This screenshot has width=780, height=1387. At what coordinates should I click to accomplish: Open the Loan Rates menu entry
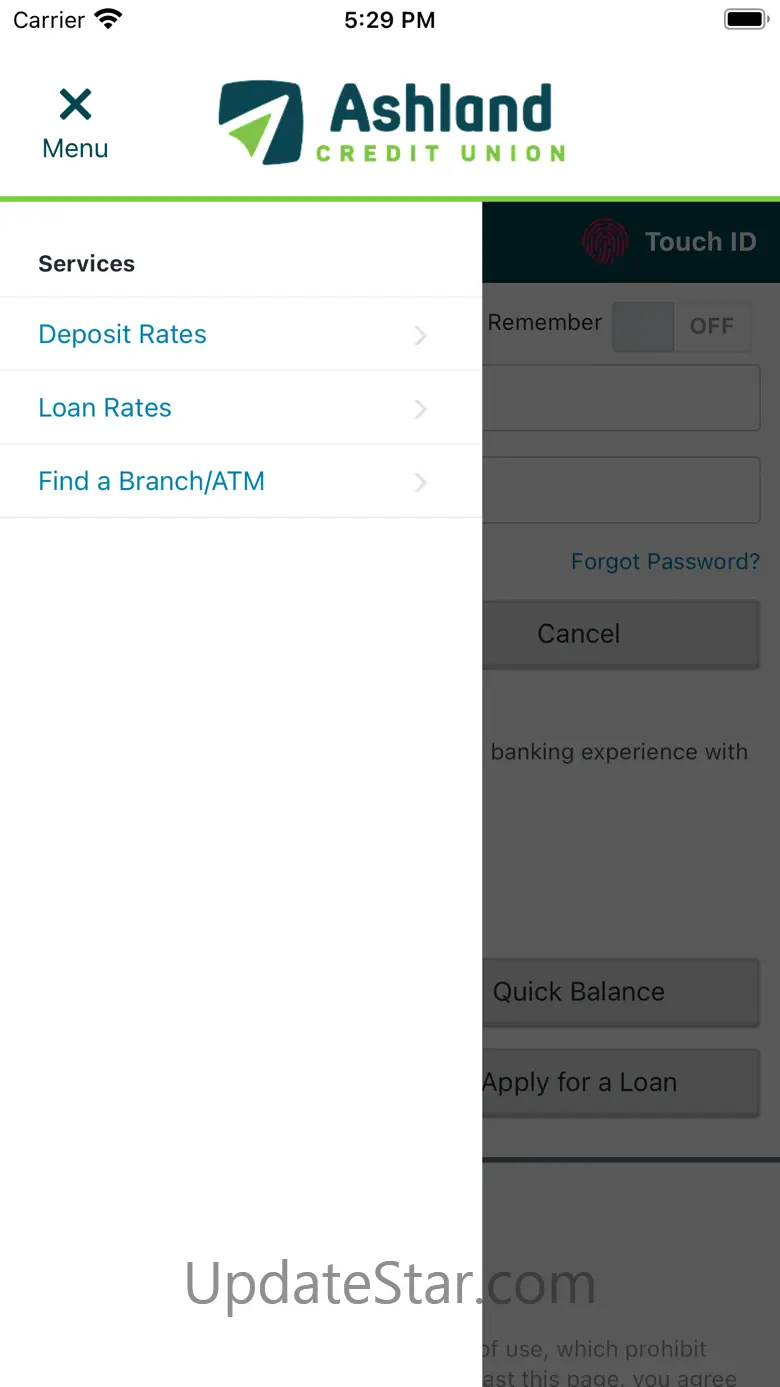(105, 408)
